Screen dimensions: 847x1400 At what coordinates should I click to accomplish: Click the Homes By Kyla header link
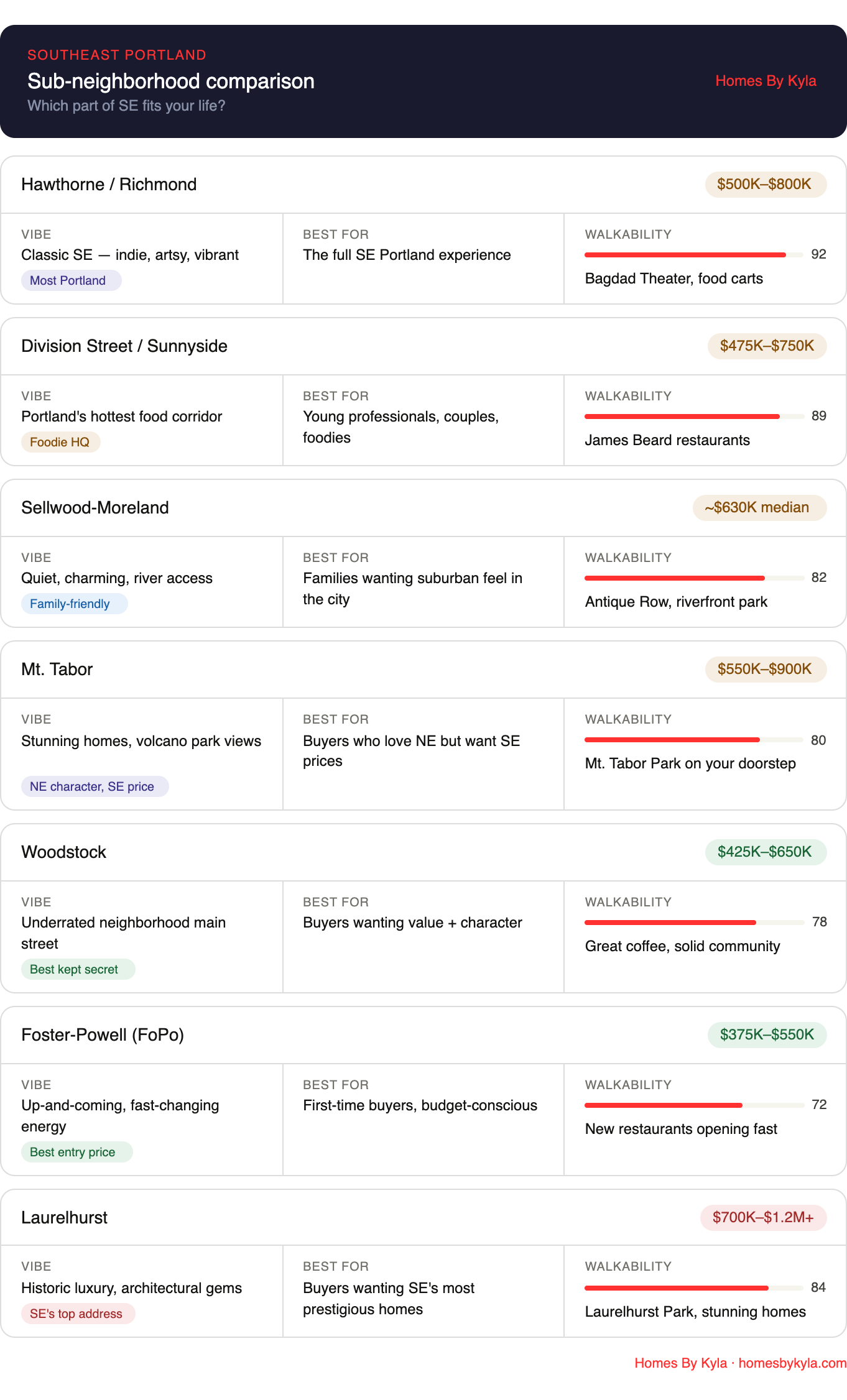point(766,81)
